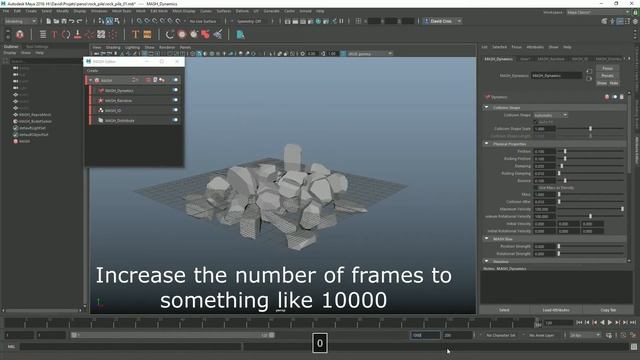Click the Hide button in Attribute Editor

pos(614,83)
